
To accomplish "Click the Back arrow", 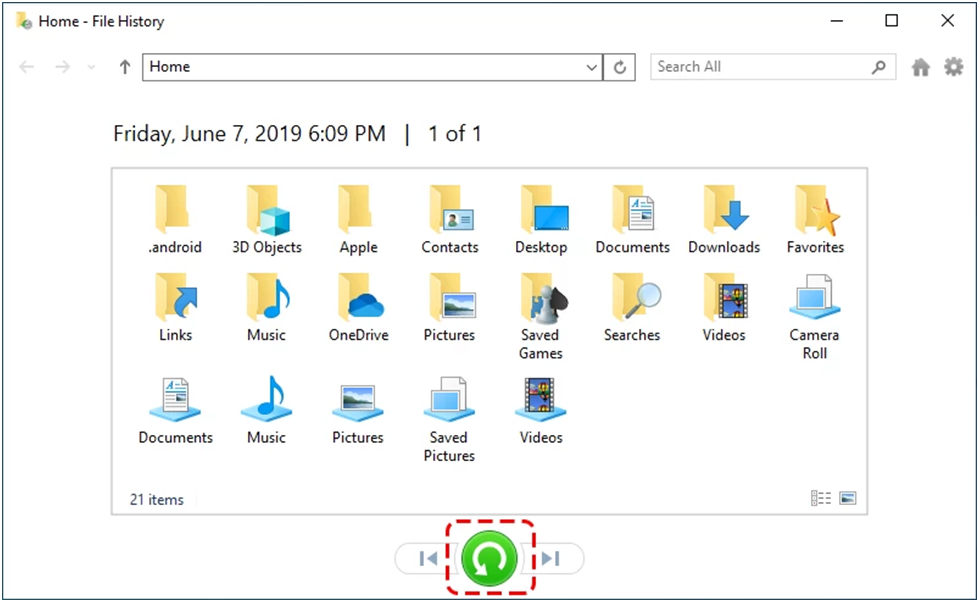I will [26, 67].
